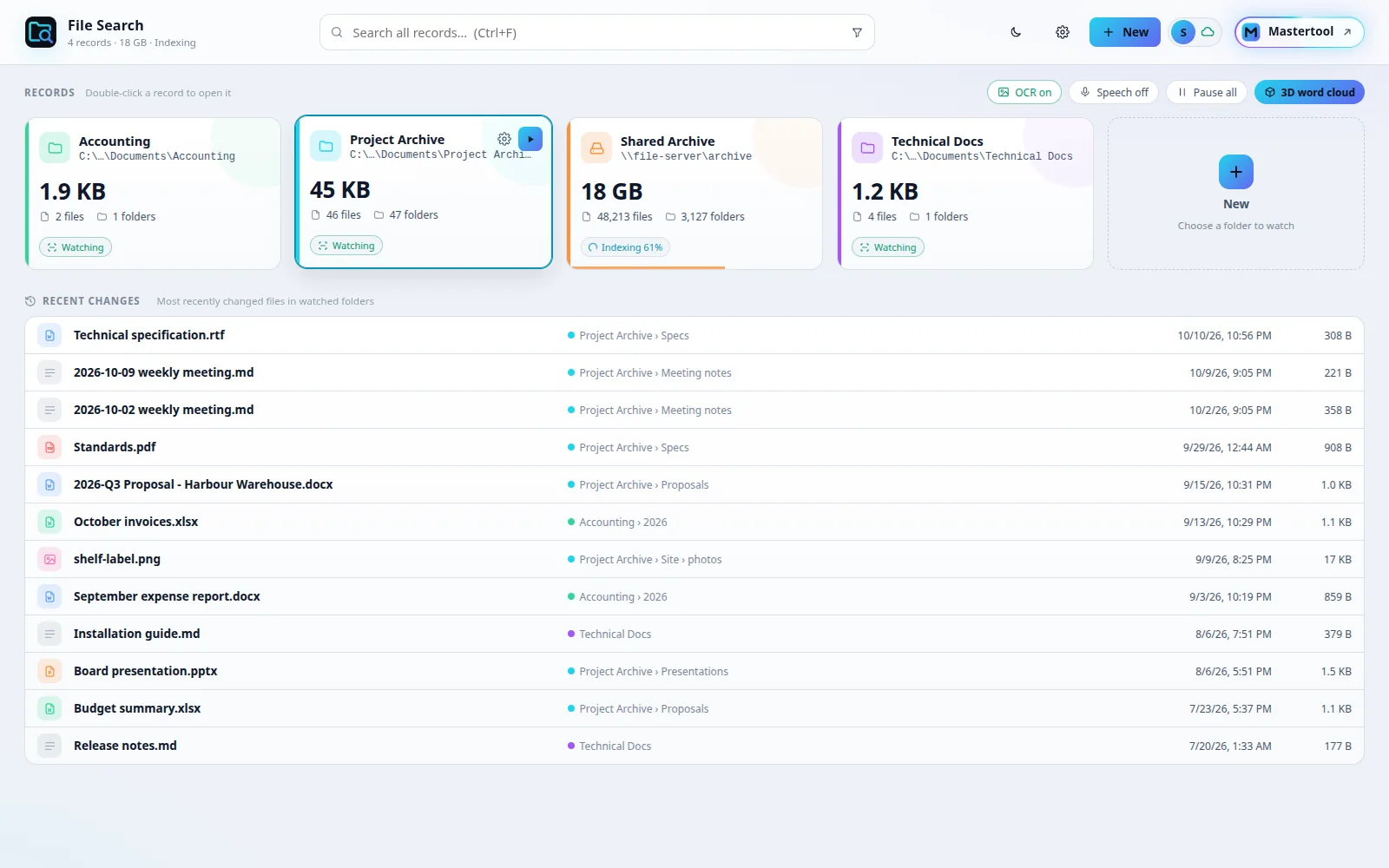Select 2026-Q3 Proposal - Harbour Warehouse.docx

[694, 484]
